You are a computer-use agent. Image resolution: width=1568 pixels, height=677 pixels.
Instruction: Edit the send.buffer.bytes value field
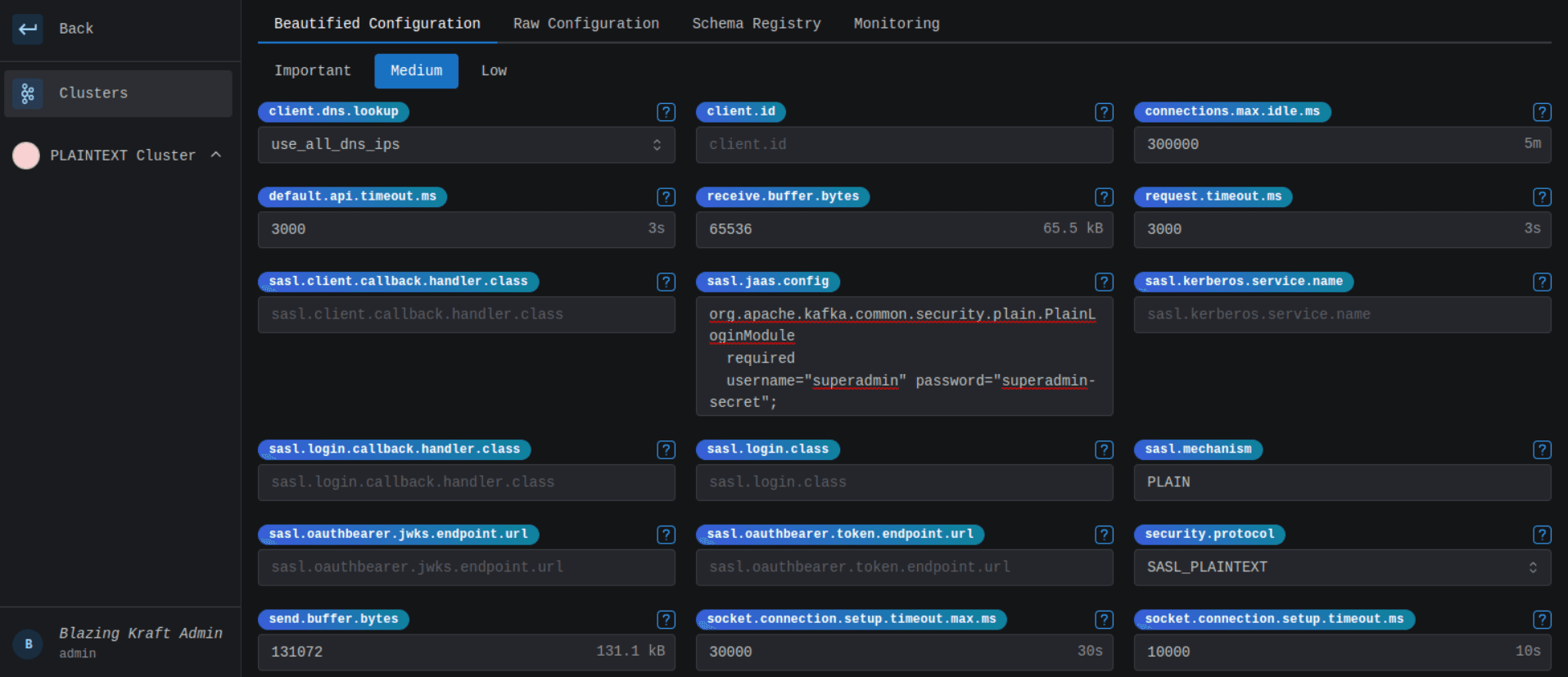pyautogui.click(x=467, y=652)
